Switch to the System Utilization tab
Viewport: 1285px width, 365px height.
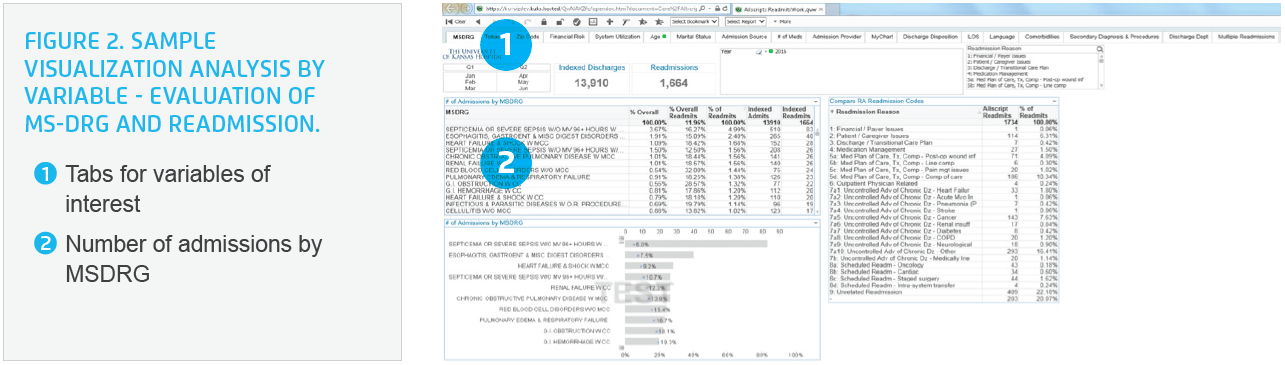click(x=617, y=37)
